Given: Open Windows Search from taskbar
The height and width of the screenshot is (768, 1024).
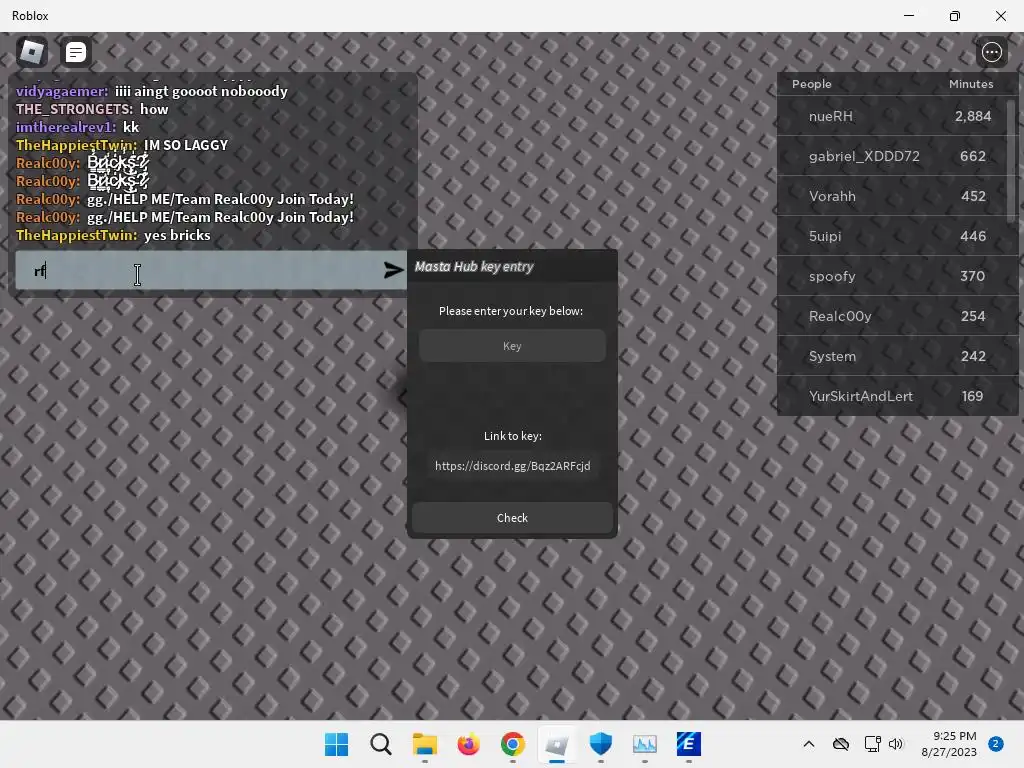Looking at the screenshot, I should click(381, 744).
